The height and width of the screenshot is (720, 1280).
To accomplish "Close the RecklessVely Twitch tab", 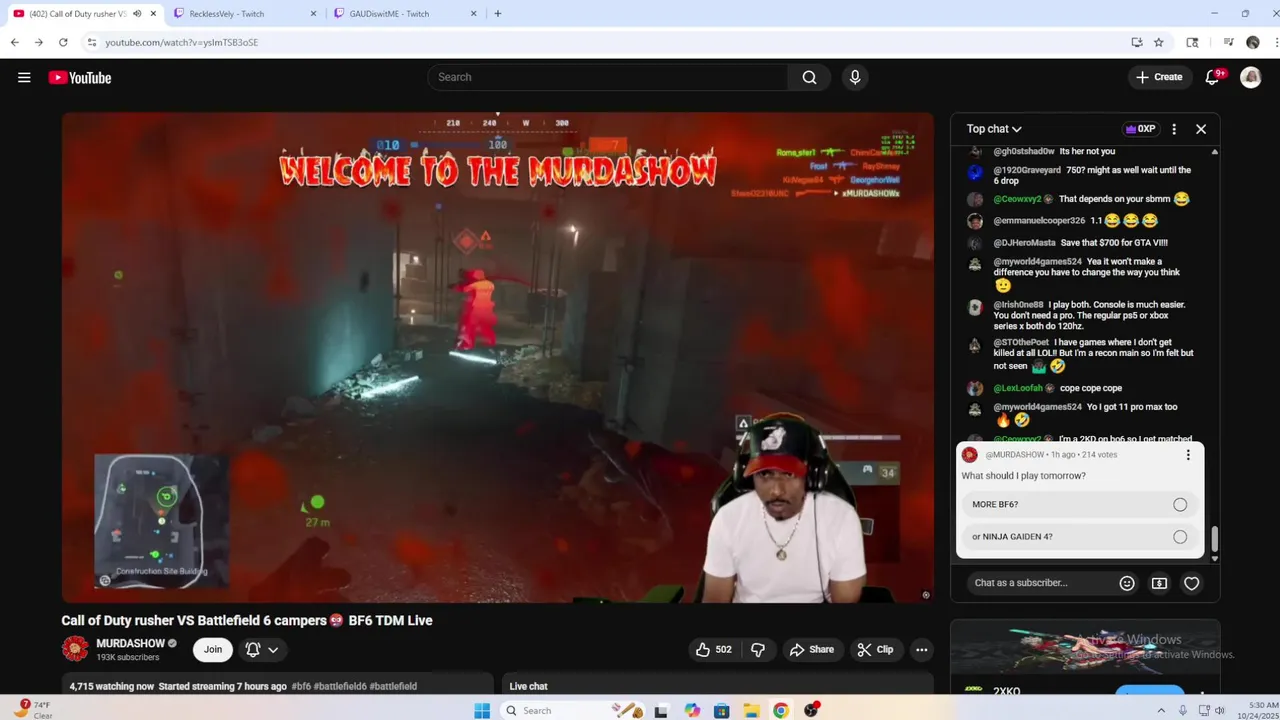I will point(313,14).
